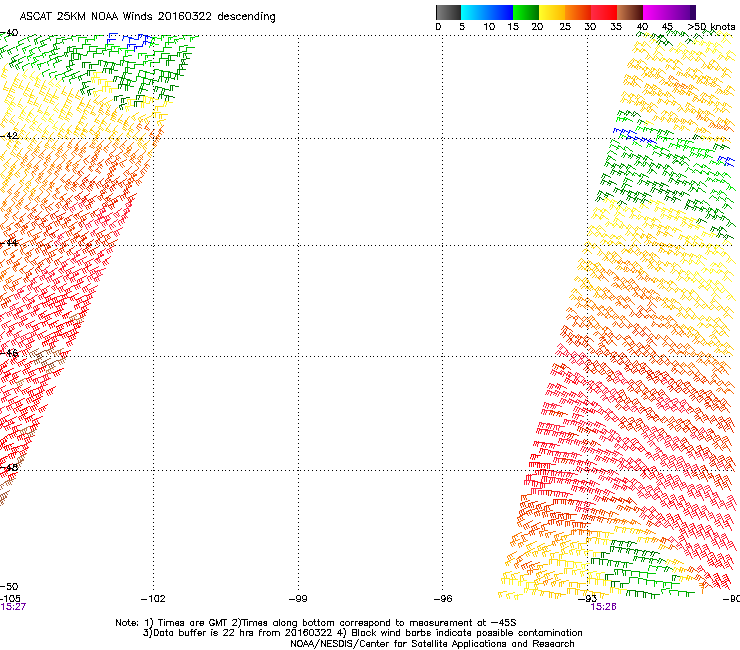Click the red 30-35 knots legend segment
The width and height of the screenshot is (740, 650).
(x=604, y=12)
